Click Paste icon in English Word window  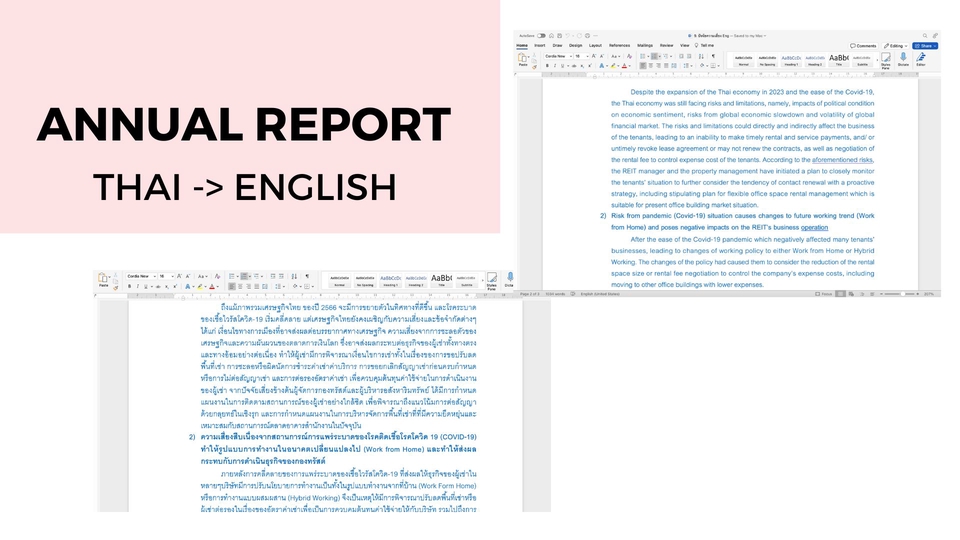click(x=522, y=56)
